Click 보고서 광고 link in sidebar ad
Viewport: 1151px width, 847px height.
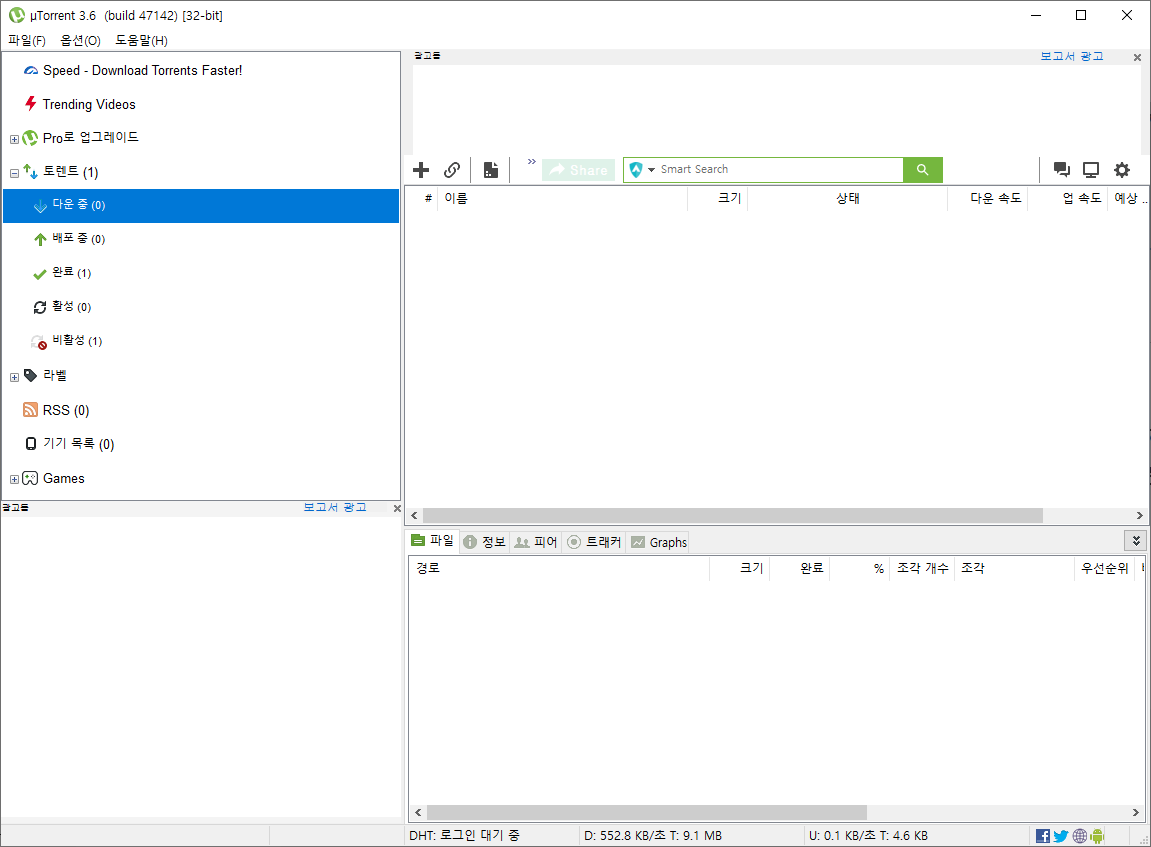click(x=335, y=507)
